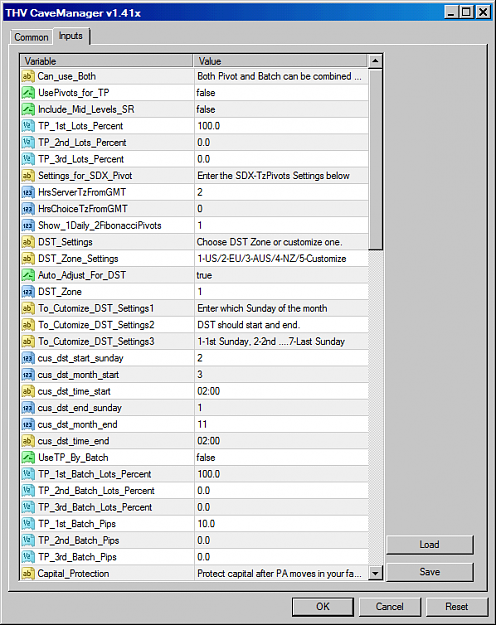Viewport: 496px width, 625px height.
Task: Click the string icon beside Settings_for_SDX_Pivot
Action: [x=28, y=176]
